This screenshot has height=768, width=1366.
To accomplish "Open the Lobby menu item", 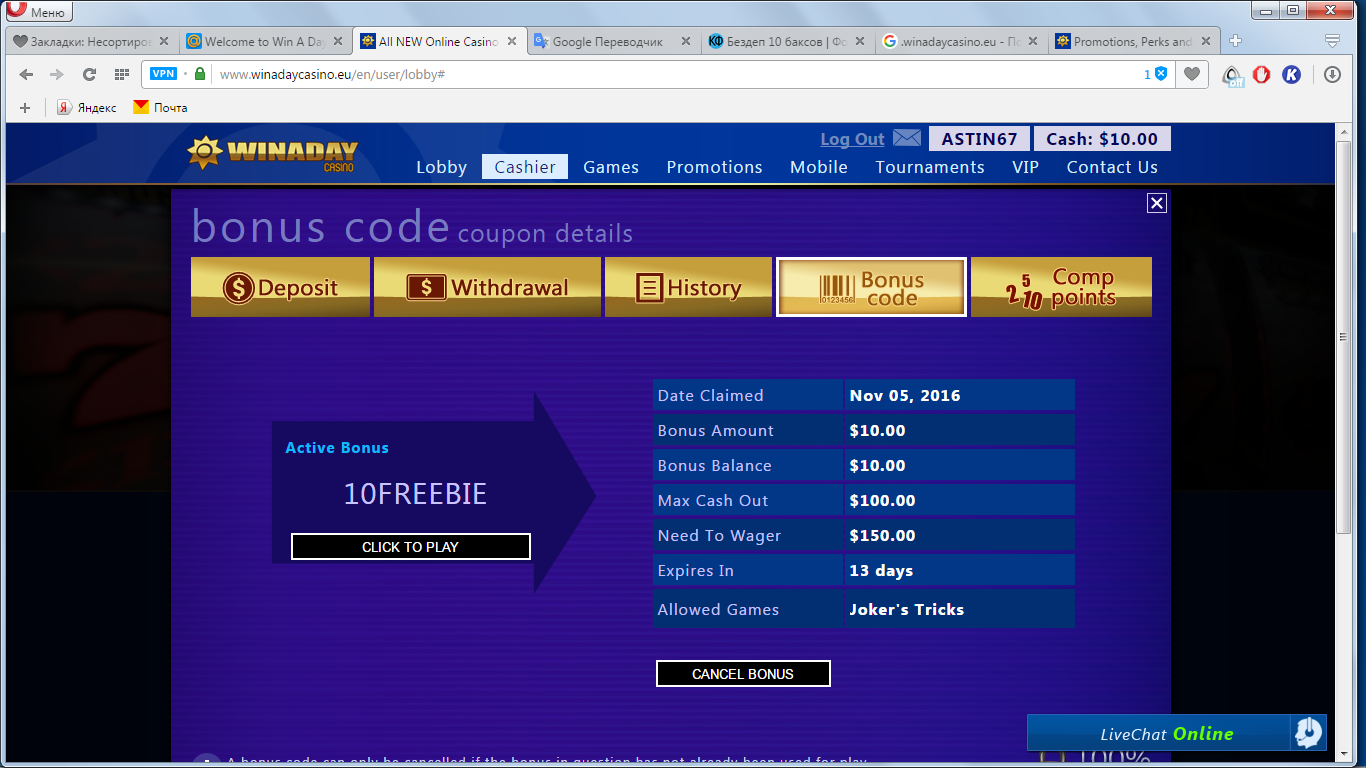I will pyautogui.click(x=441, y=167).
